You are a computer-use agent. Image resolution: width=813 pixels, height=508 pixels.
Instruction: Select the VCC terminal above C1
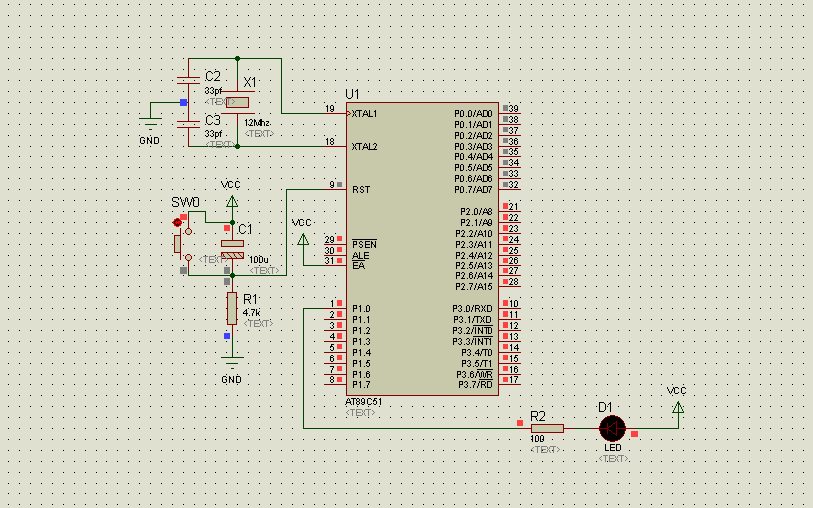[x=232, y=202]
